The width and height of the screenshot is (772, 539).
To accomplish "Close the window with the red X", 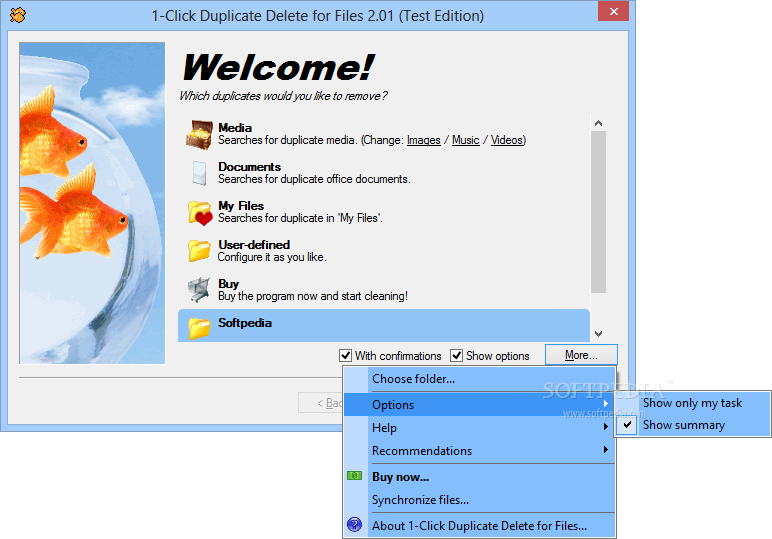I will (613, 11).
